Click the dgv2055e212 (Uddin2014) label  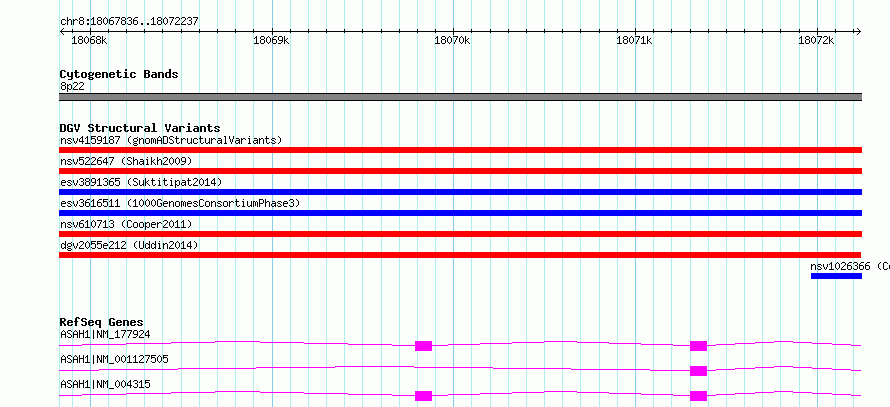click(x=129, y=245)
